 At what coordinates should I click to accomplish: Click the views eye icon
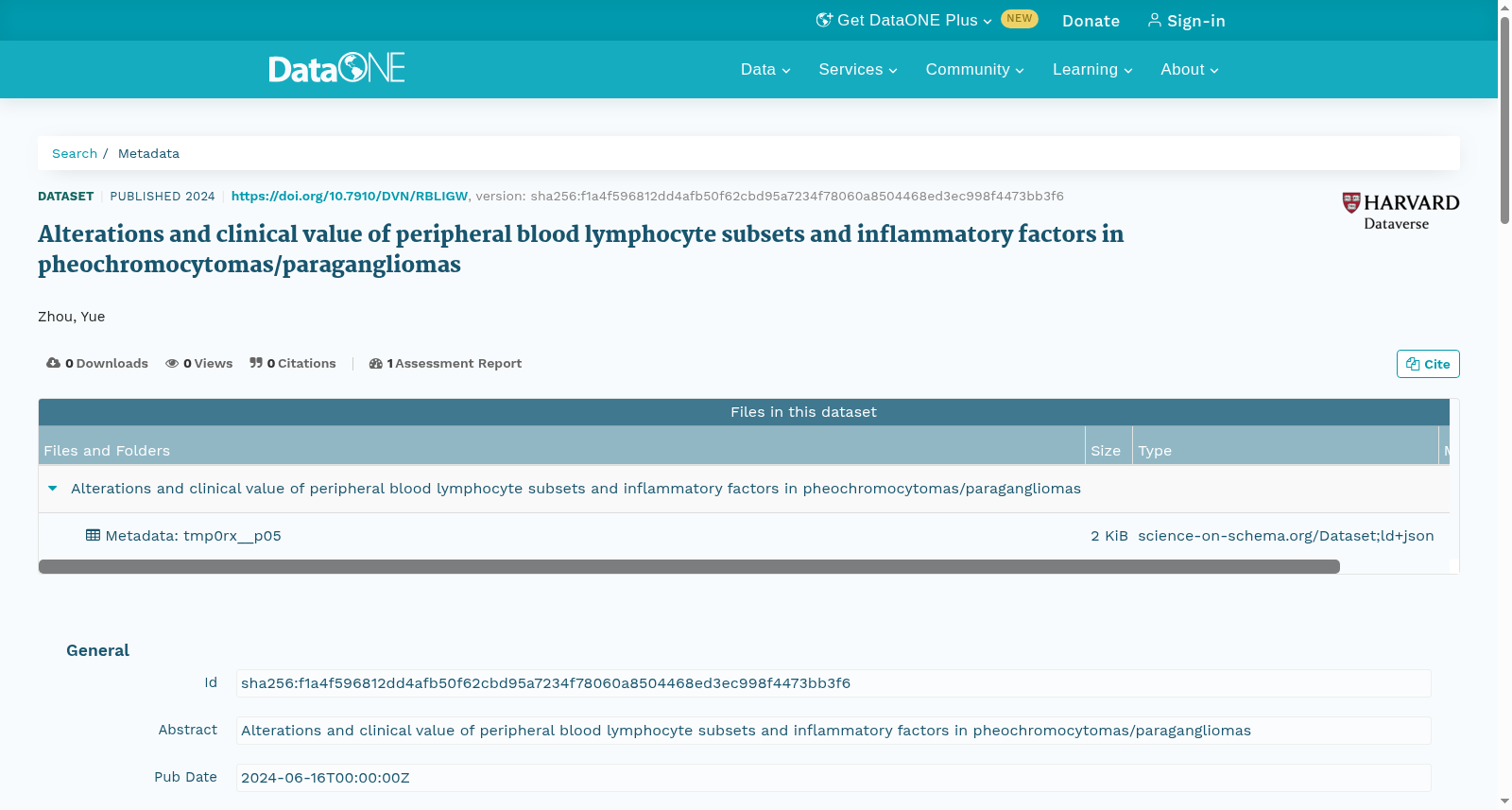point(172,363)
